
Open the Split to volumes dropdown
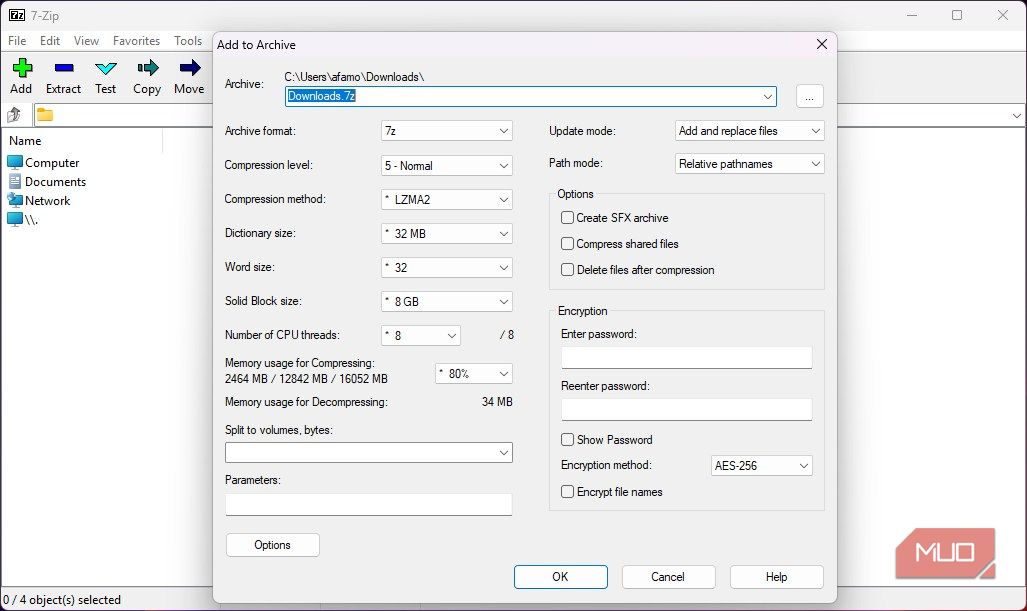(369, 453)
